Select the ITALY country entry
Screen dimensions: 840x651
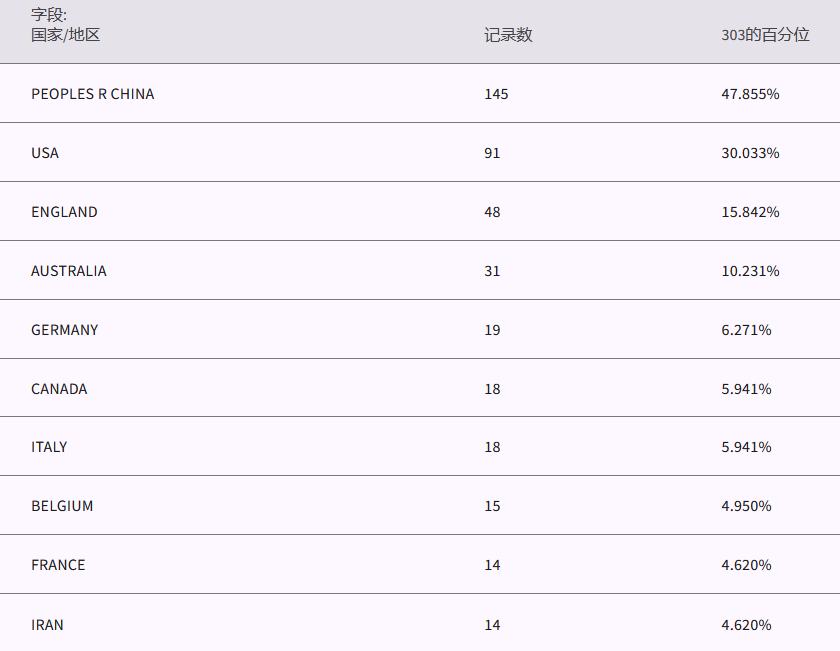[49, 447]
